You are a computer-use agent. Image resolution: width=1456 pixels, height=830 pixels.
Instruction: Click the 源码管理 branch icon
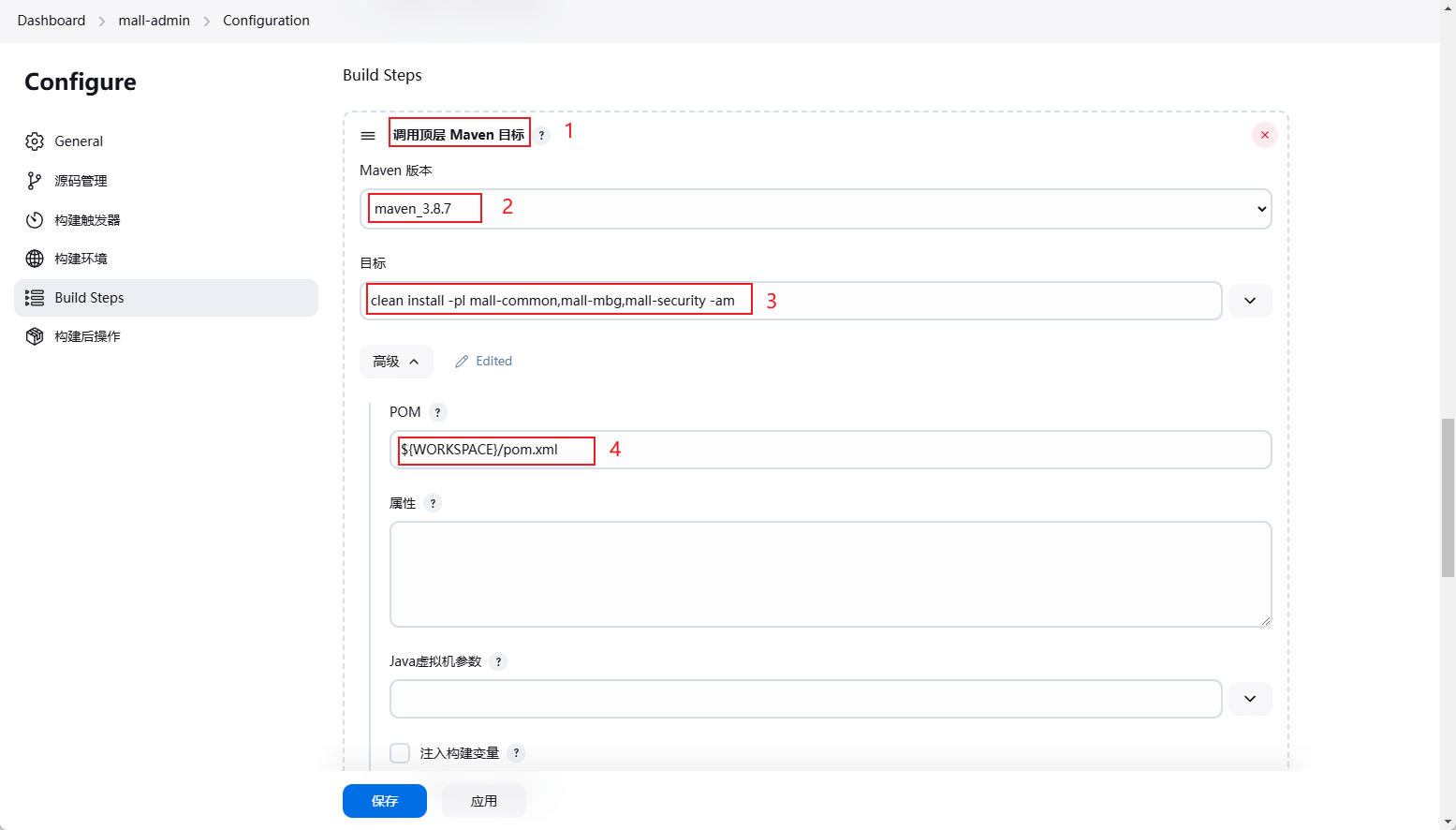click(35, 181)
